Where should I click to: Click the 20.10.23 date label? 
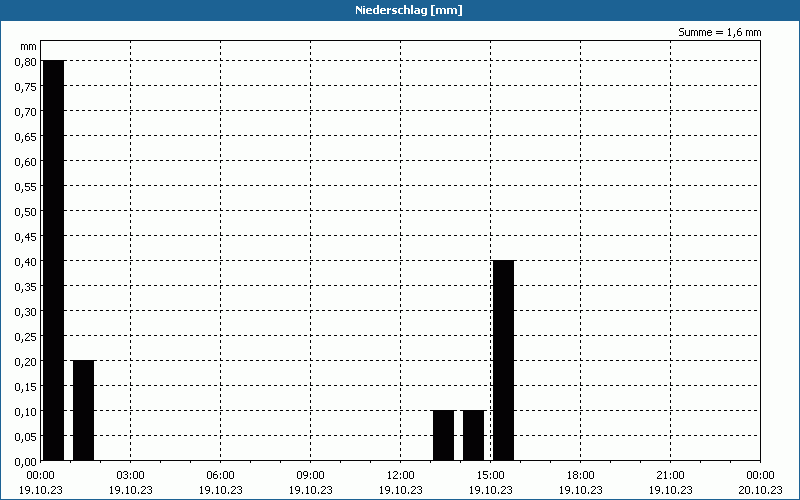coord(760,490)
